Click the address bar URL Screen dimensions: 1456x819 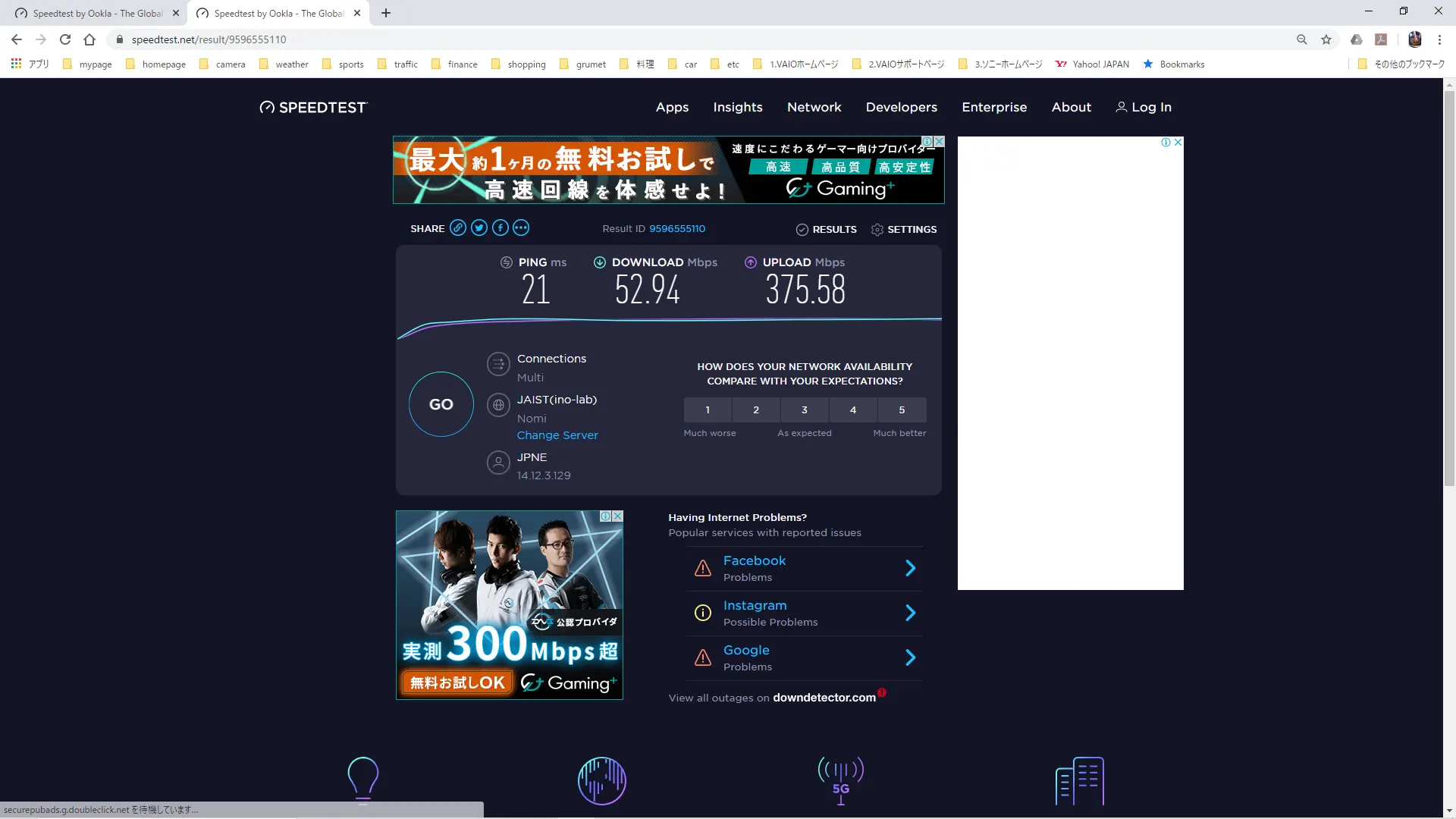pyautogui.click(x=209, y=39)
